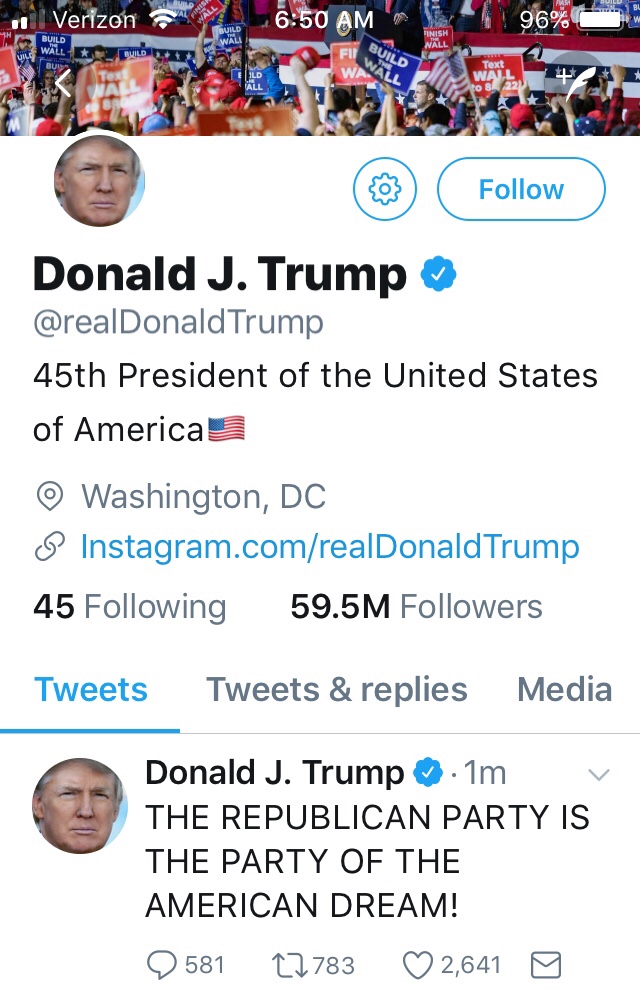This screenshot has width=640, height=989.
Task: Open the profile settings gear icon
Action: coord(385,188)
